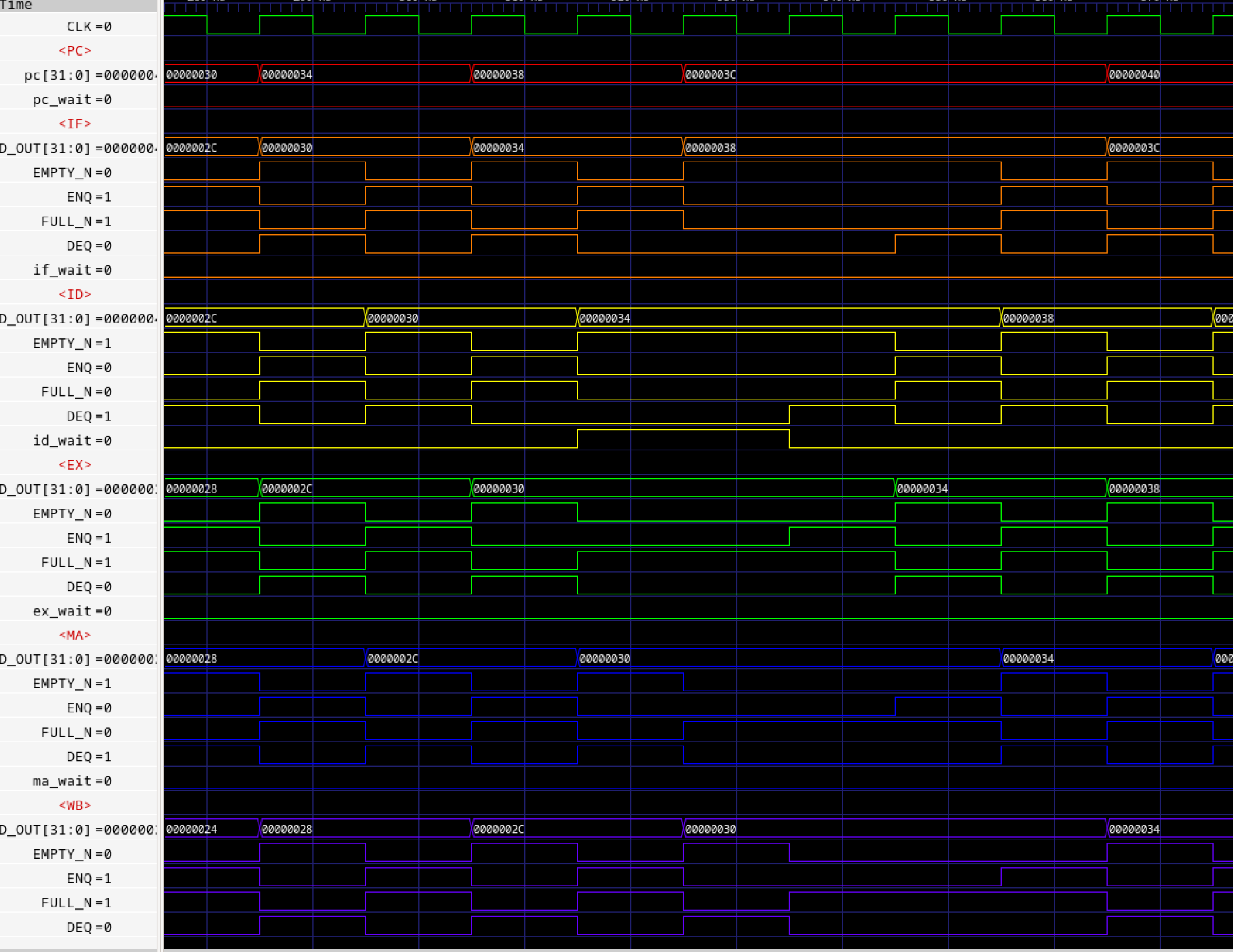Select the <WB> group label
The height and width of the screenshot is (952, 1233).
click(x=74, y=806)
